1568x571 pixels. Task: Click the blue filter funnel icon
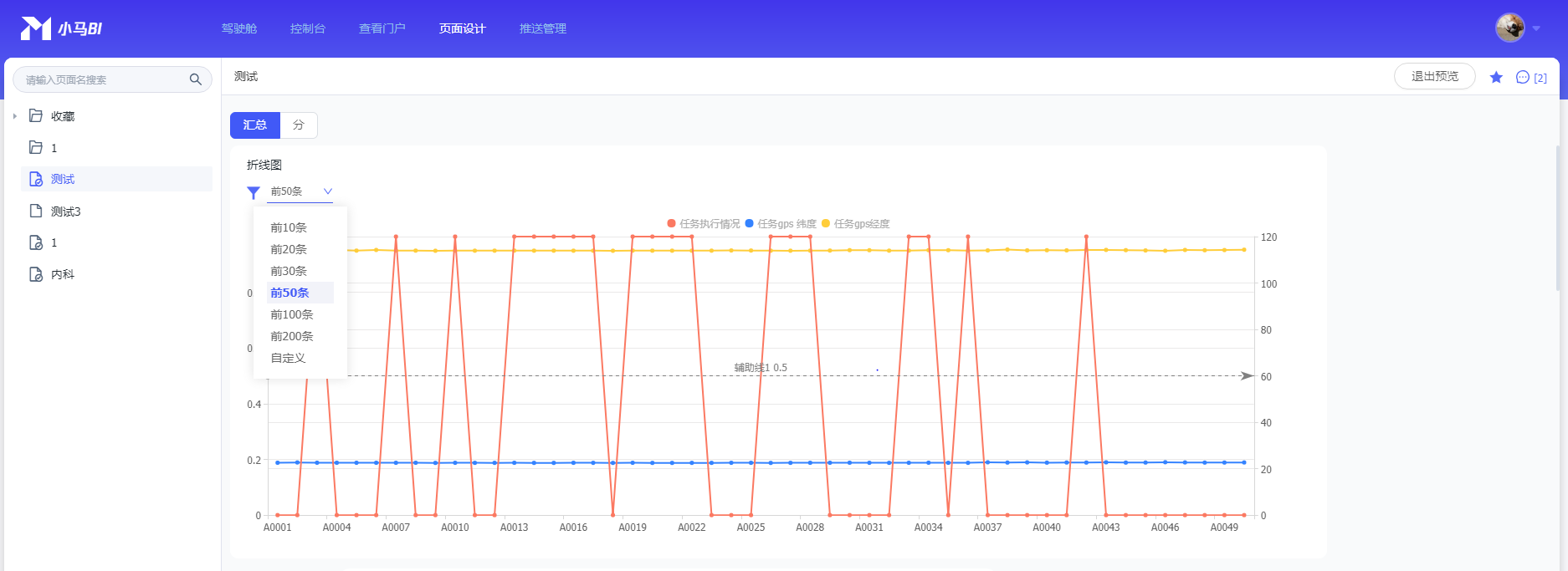254,192
